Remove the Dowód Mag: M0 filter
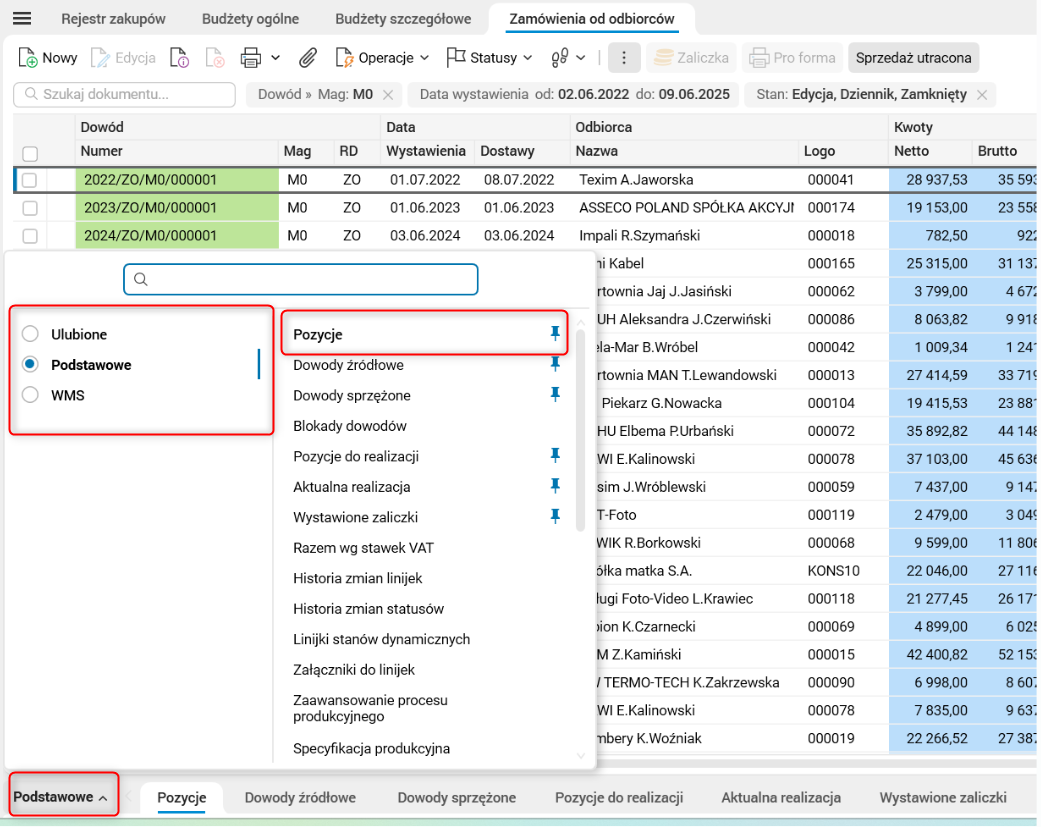Viewport: 1041px width, 827px height. 388,95
